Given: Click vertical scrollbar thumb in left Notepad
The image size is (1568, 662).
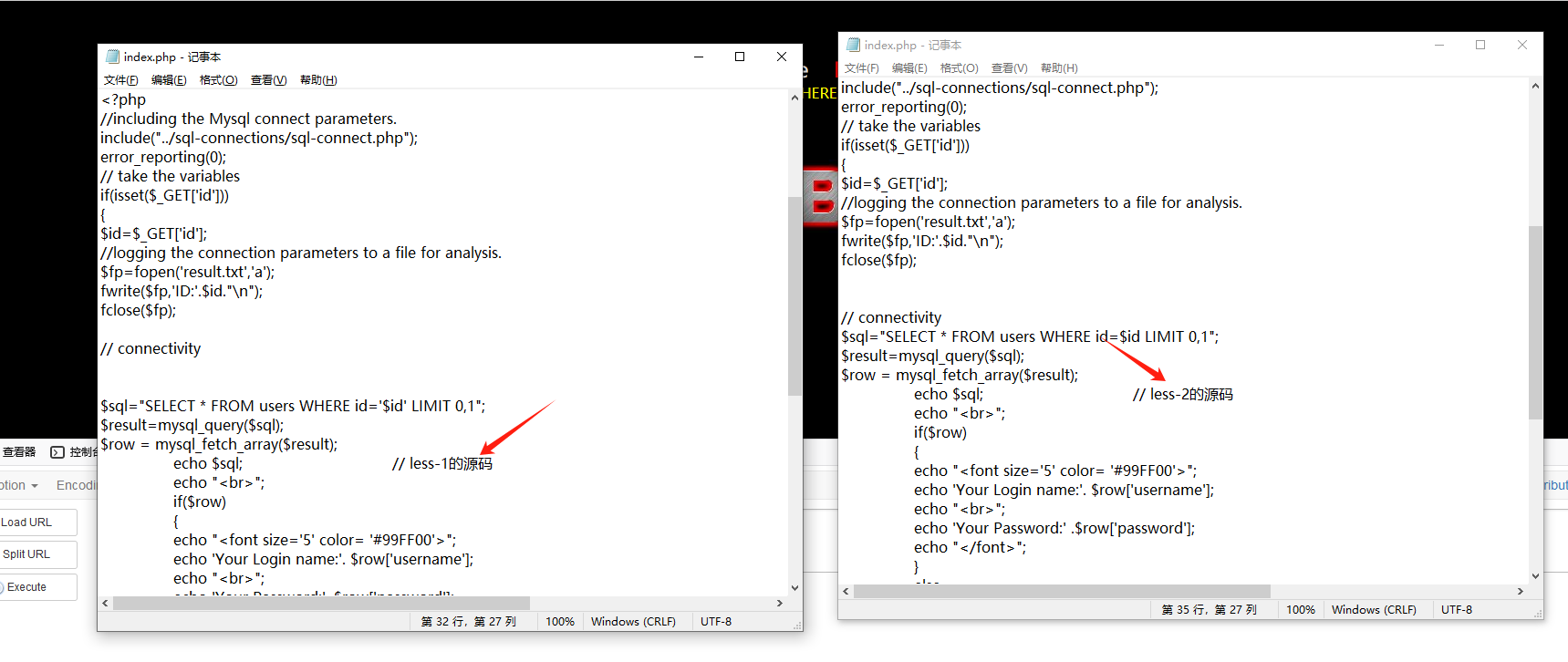Looking at the screenshot, I should (794, 296).
